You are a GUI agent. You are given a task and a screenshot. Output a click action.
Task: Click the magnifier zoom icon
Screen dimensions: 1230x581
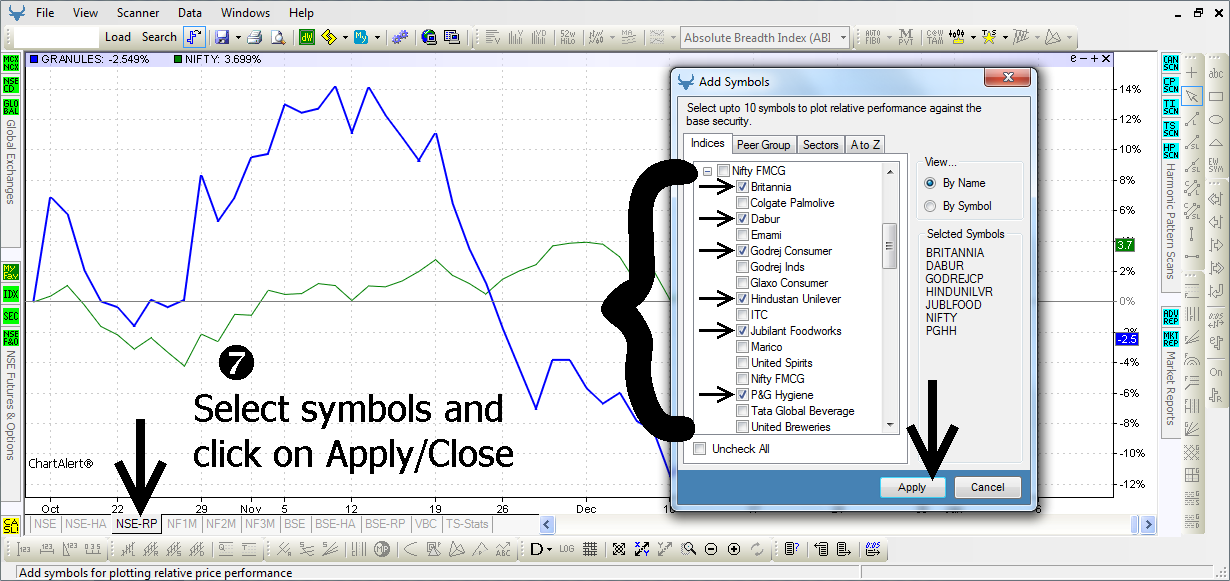[688, 549]
